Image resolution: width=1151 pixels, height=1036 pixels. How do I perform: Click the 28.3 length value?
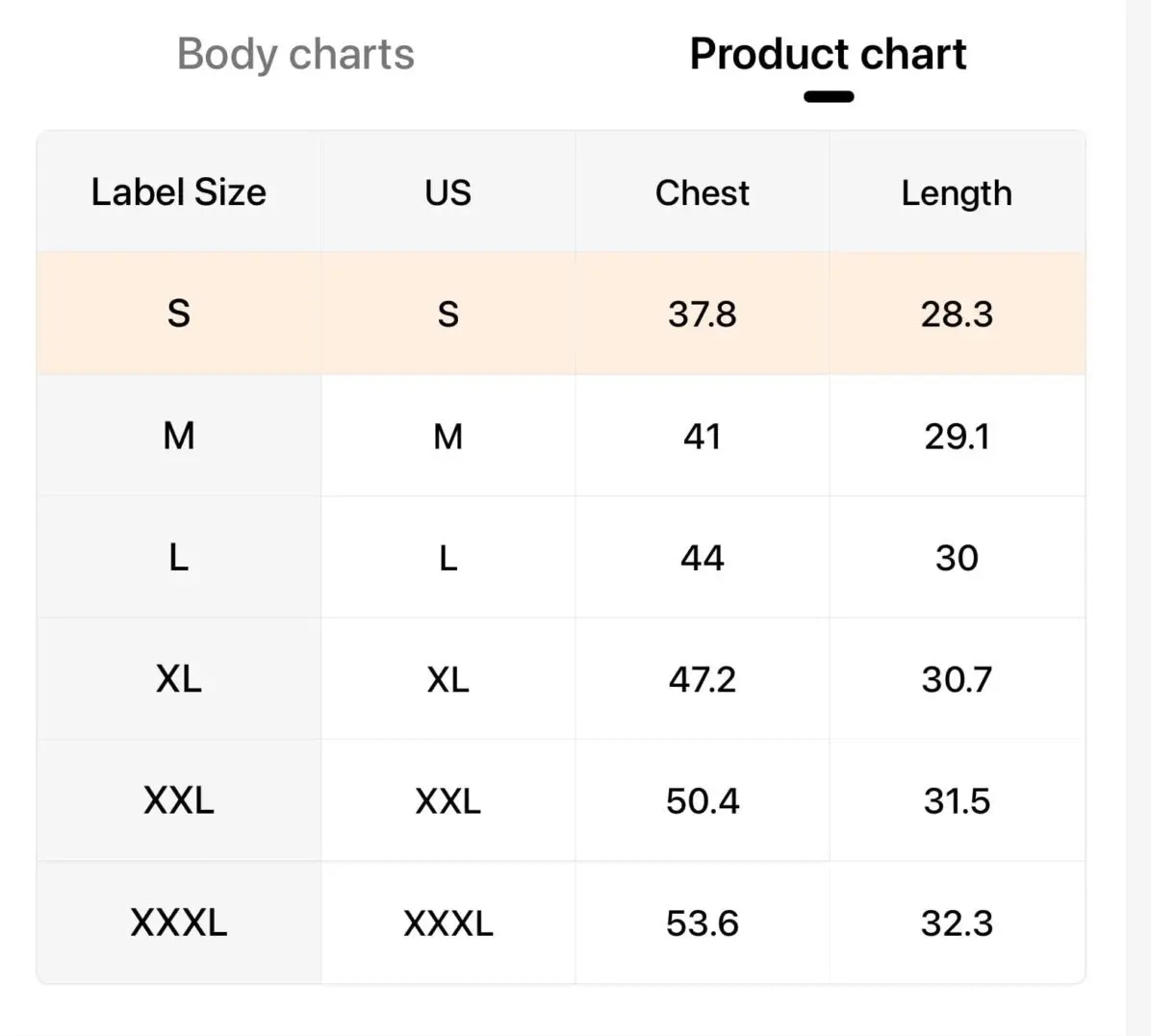(957, 314)
